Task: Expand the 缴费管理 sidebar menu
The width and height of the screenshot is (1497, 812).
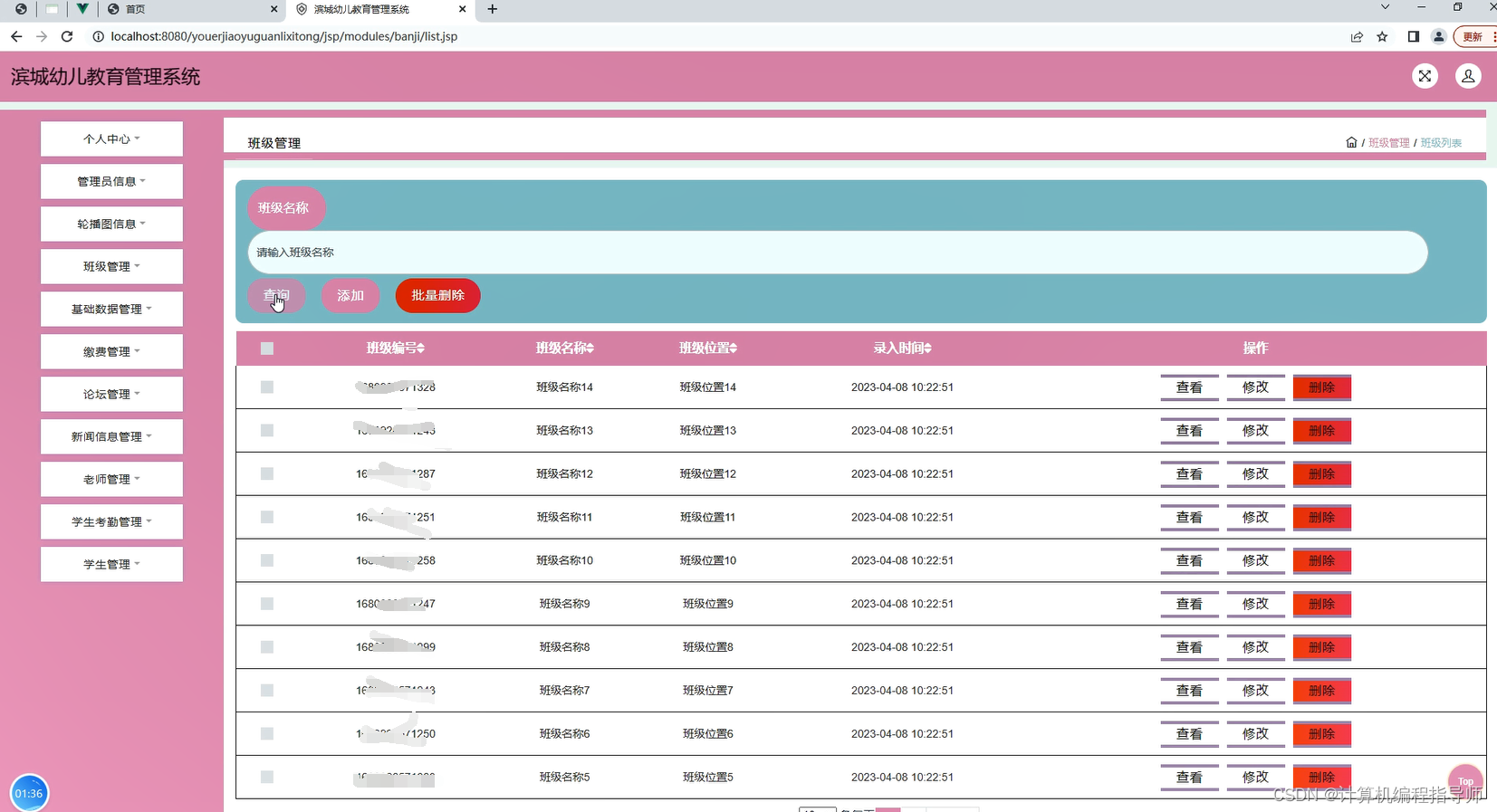Action: (111, 351)
